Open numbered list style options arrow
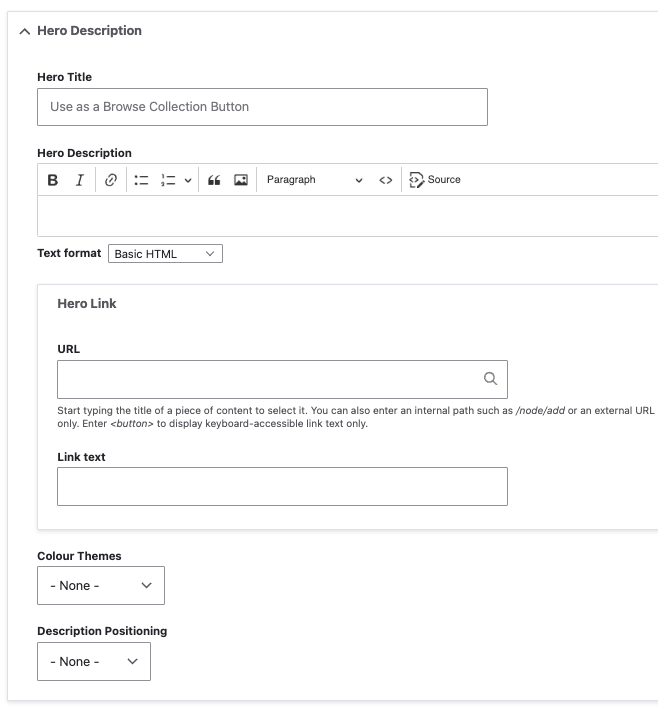658x709 pixels. click(188, 180)
